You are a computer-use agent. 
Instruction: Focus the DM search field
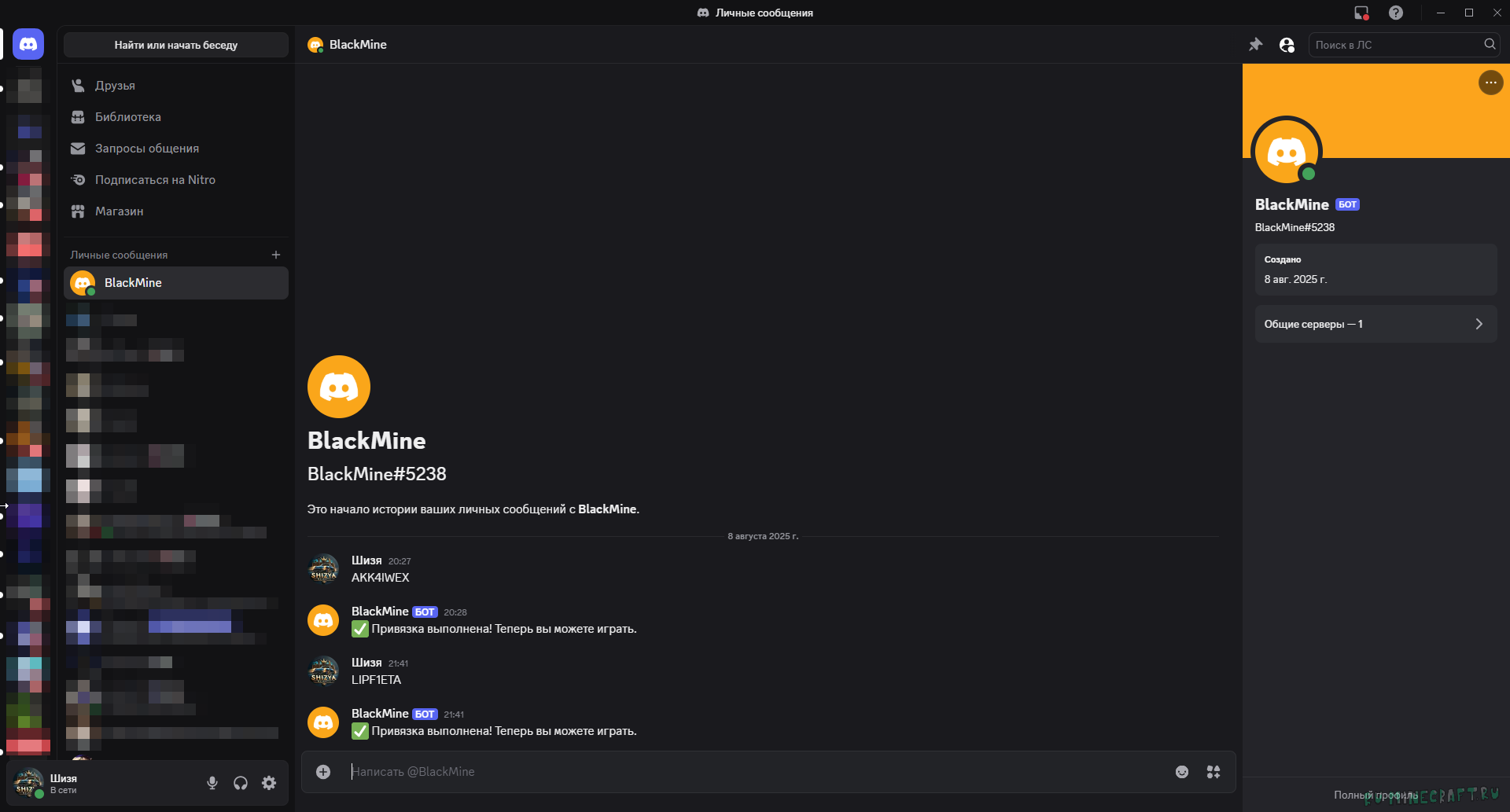(1404, 45)
